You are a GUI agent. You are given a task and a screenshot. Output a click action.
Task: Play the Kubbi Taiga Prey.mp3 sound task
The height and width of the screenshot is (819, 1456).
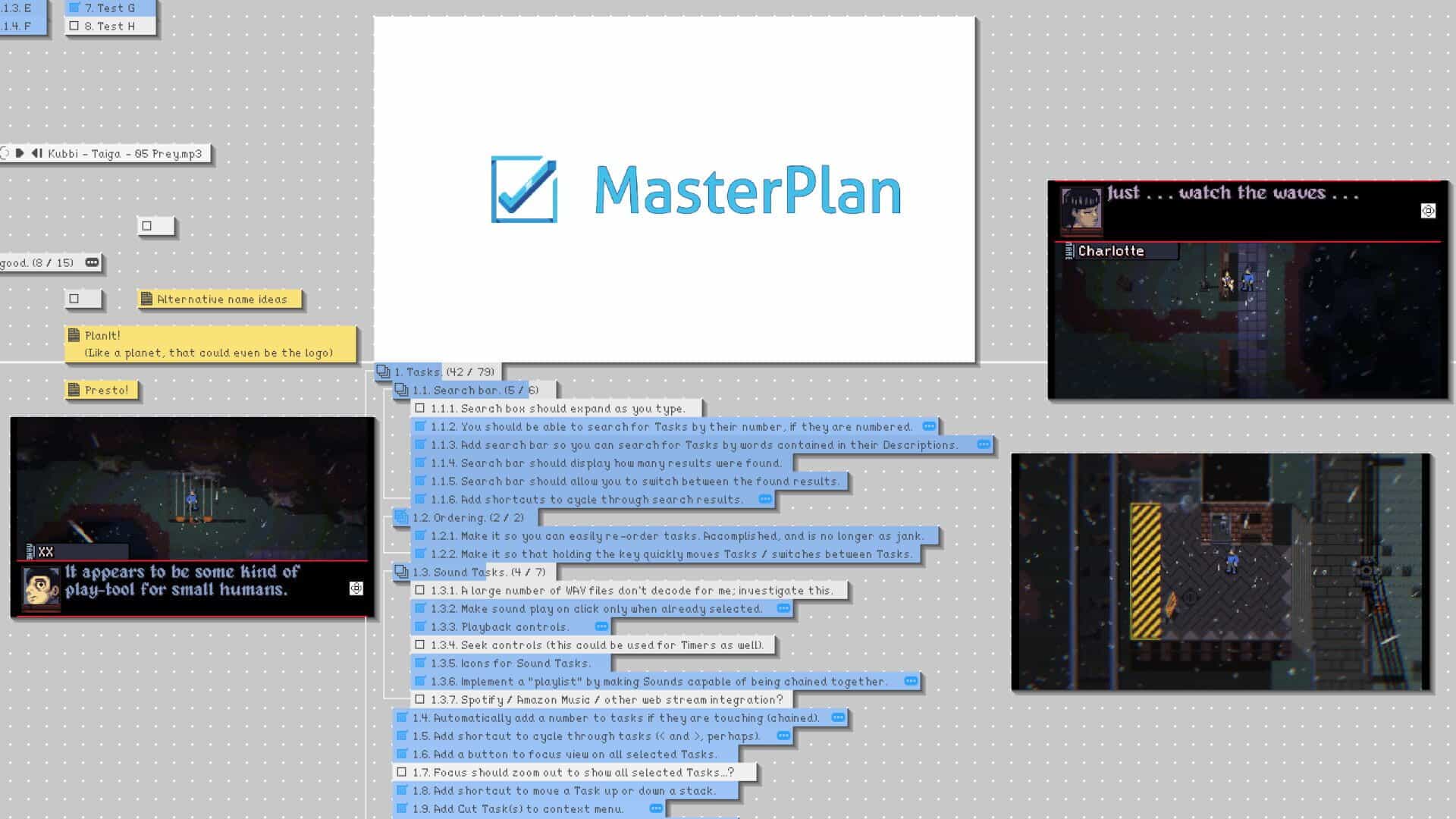pos(20,153)
